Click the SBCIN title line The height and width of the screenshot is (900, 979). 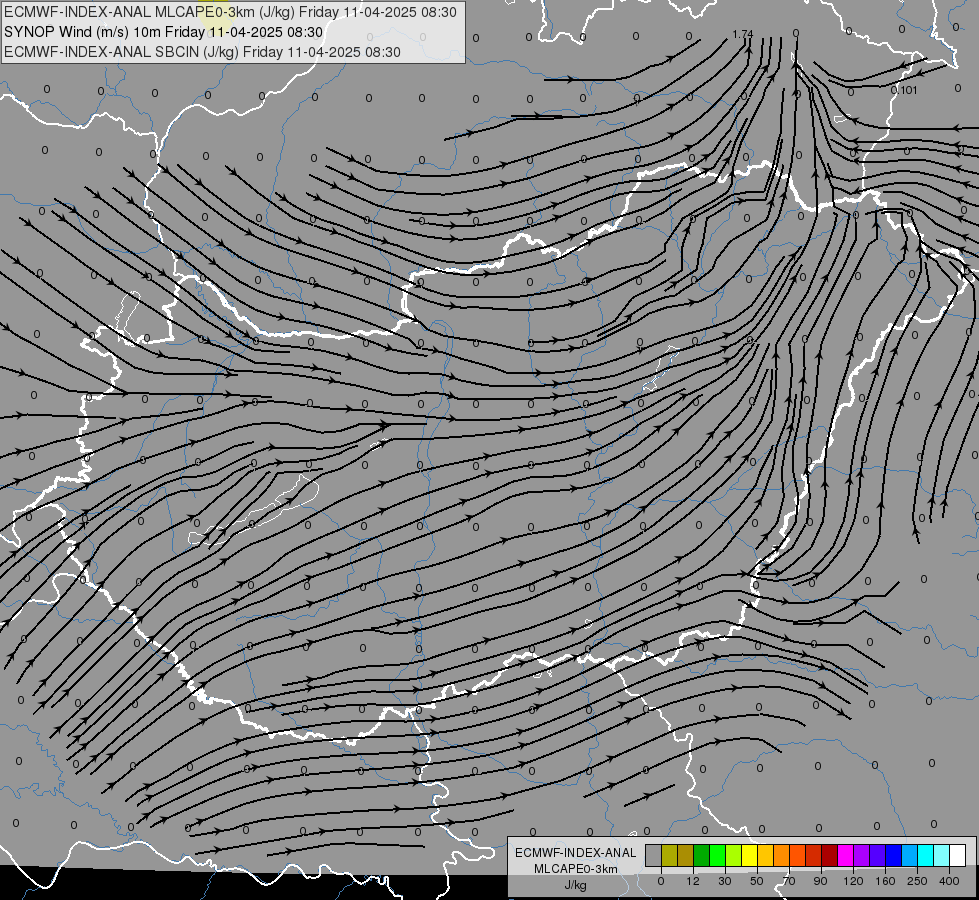point(202,52)
